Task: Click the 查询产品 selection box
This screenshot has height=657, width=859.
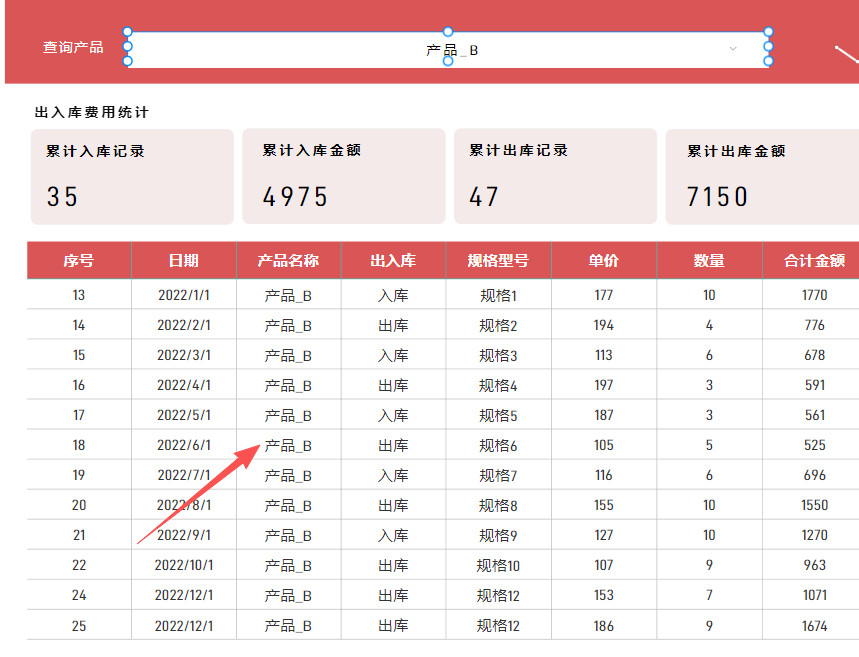Action: click(x=450, y=49)
